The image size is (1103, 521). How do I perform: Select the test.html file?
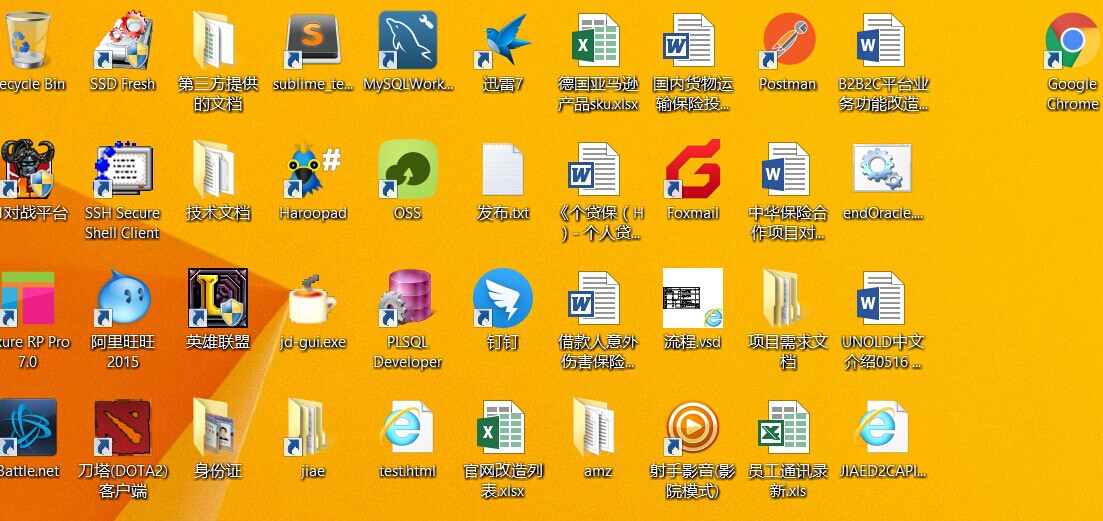[x=408, y=427]
